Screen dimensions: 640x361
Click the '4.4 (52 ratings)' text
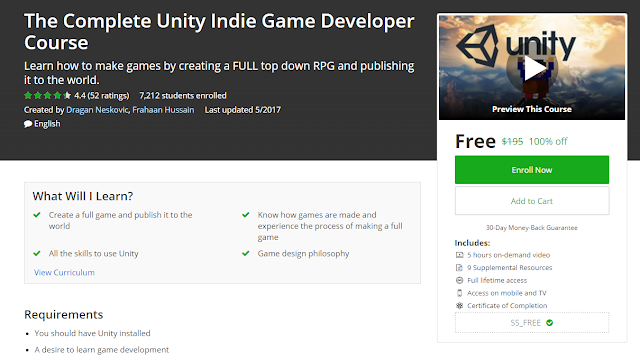coord(102,96)
